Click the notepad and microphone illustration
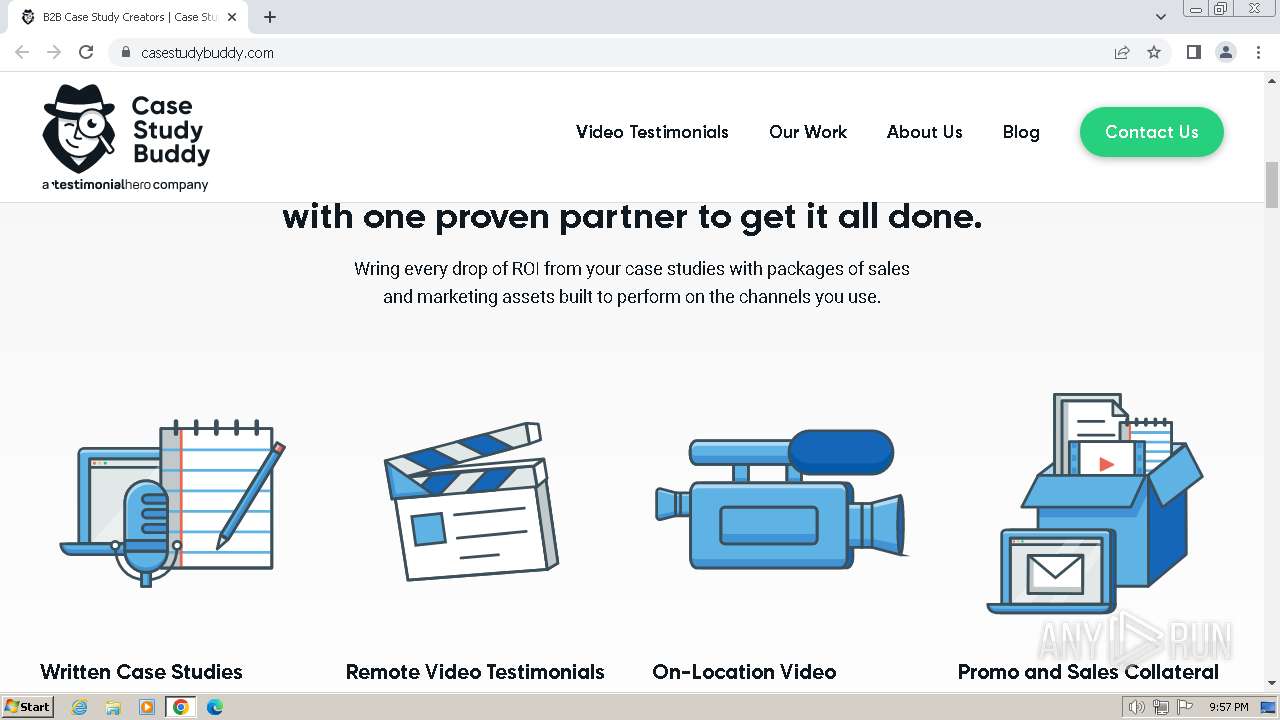Viewport: 1280px width, 720px height. [x=172, y=503]
